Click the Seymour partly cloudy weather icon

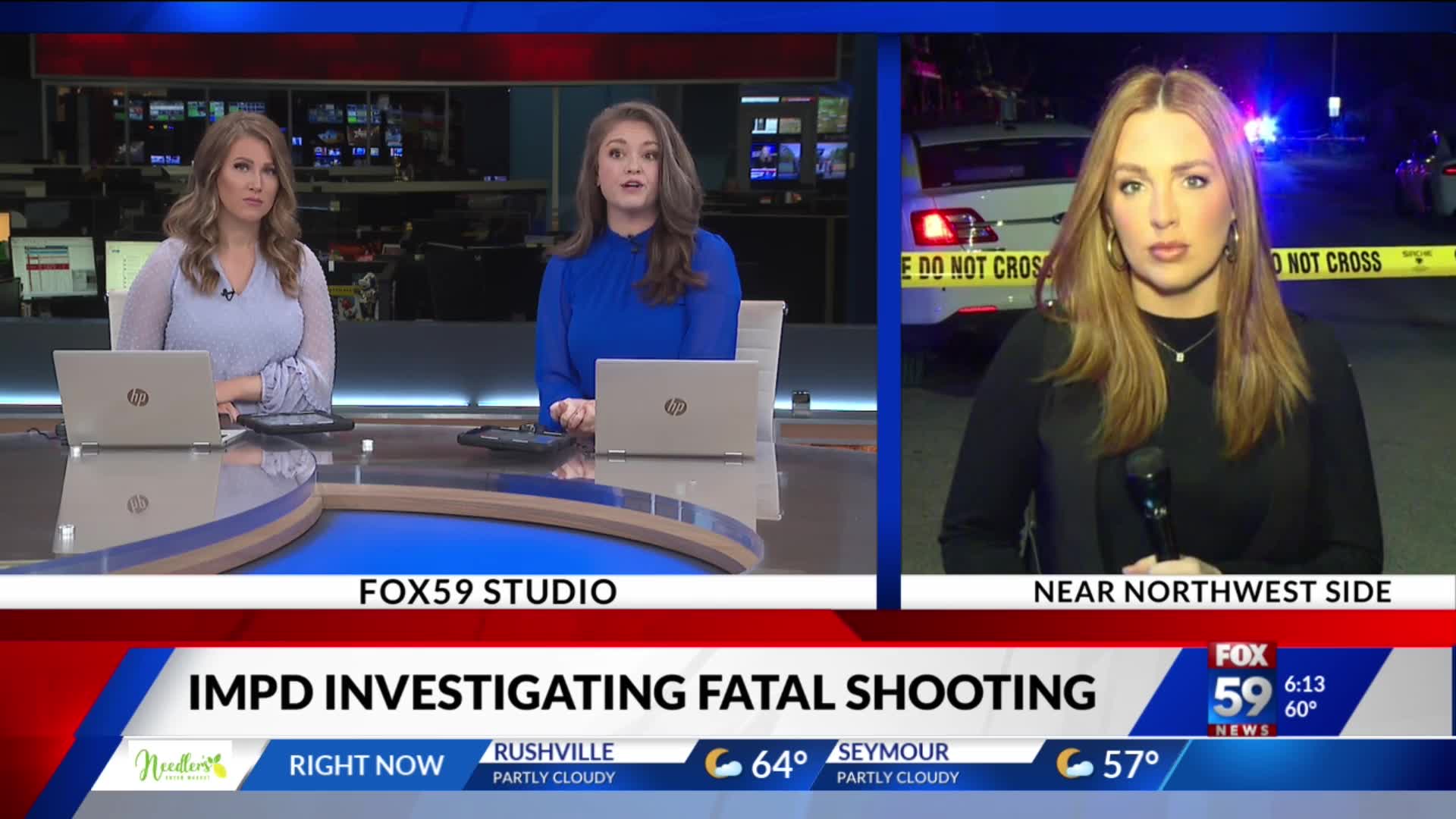click(x=1075, y=764)
